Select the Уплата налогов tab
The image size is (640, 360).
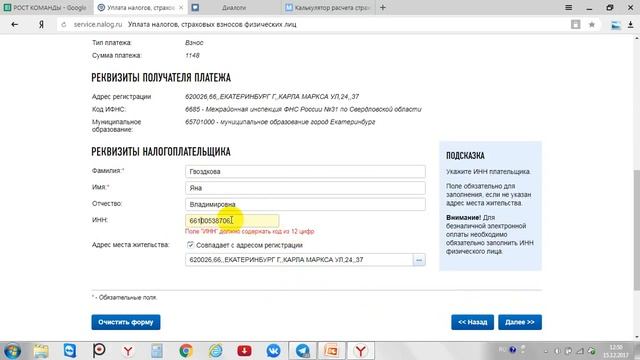139,7
